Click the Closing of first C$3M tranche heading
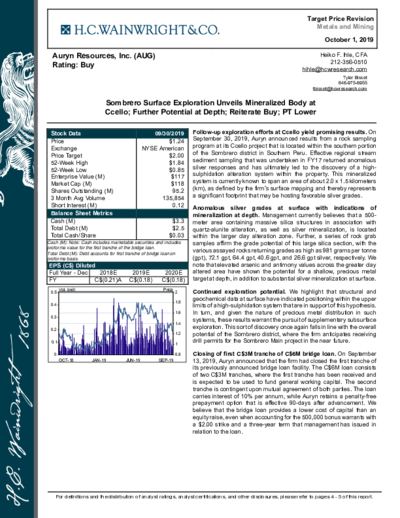Viewport: 400px width, 518px height. (264, 354)
